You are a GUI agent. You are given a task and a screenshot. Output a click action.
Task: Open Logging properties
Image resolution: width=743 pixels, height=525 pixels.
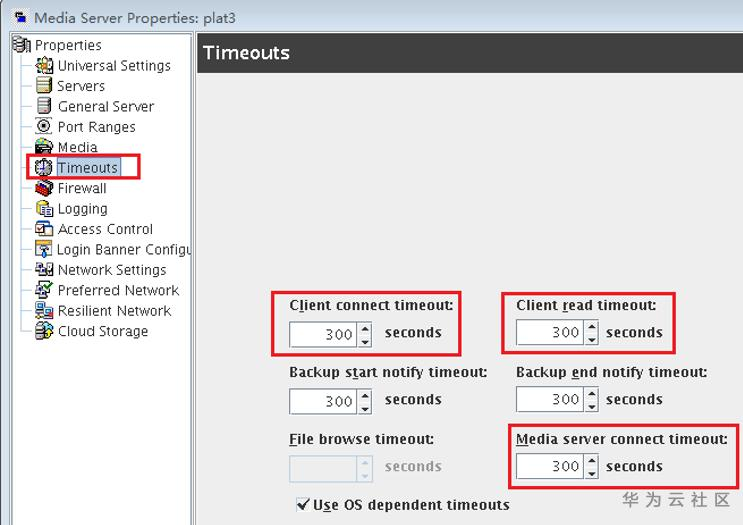[82, 209]
